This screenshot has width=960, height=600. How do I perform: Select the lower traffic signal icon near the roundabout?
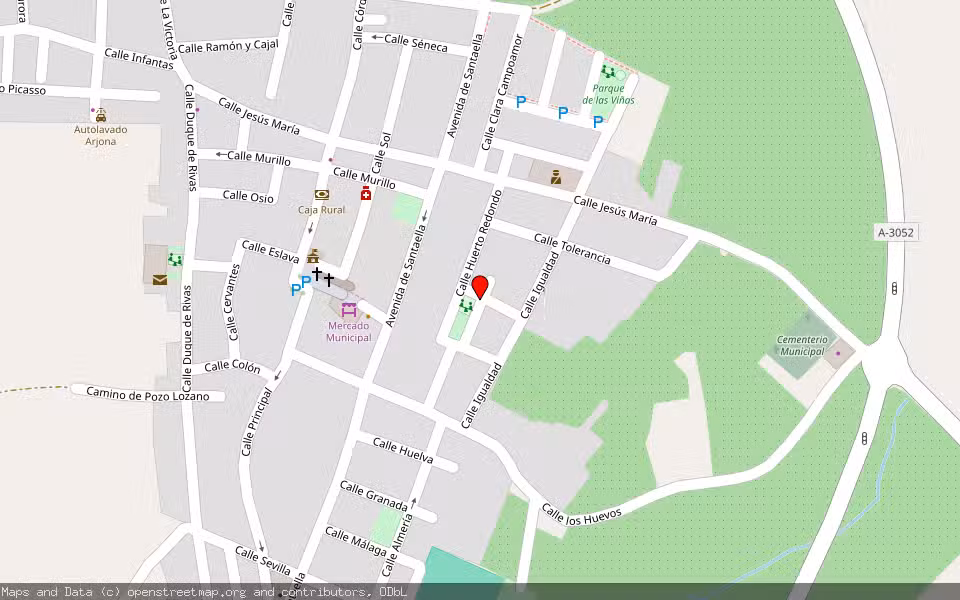(x=864, y=438)
